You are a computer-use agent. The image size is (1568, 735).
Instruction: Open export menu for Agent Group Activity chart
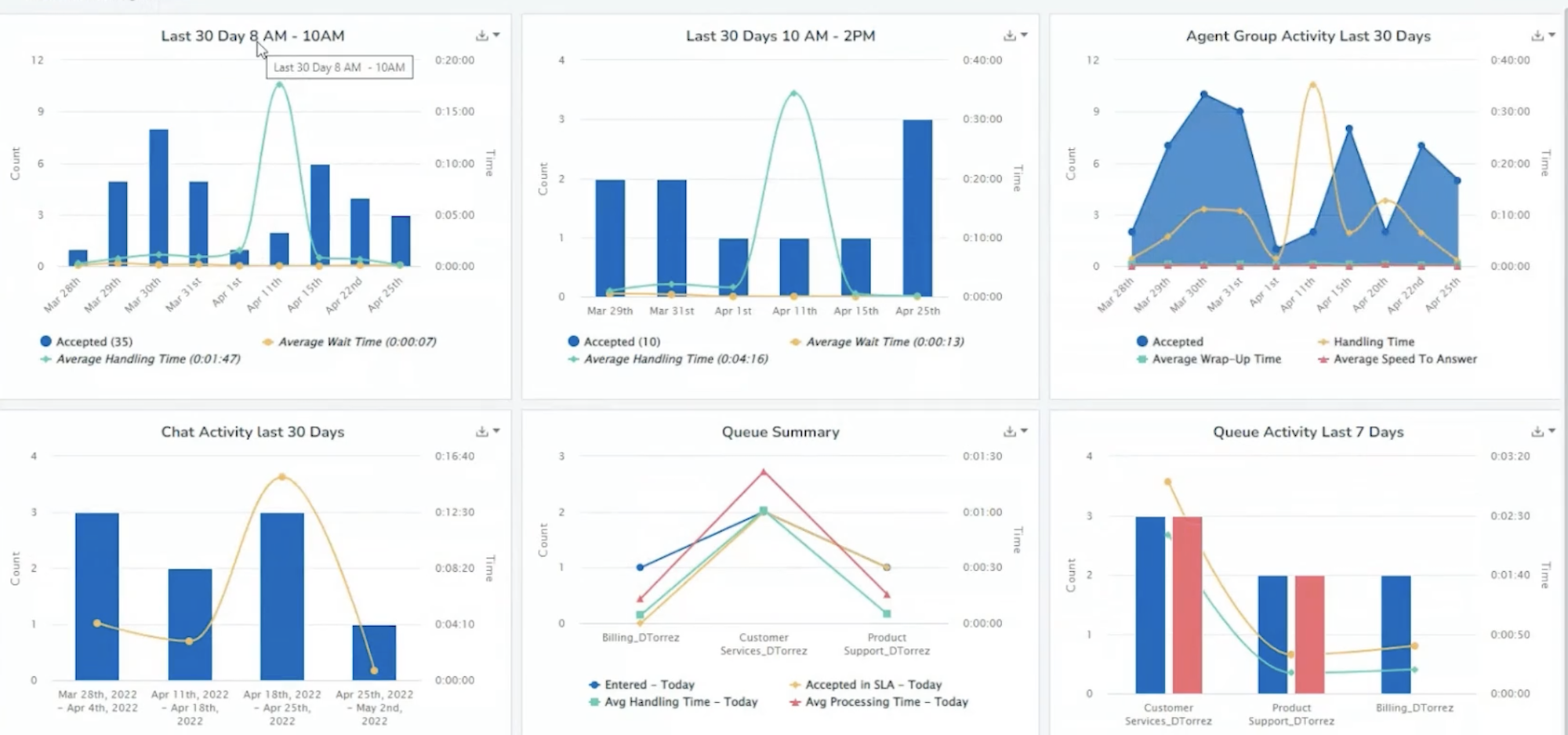click(x=1543, y=35)
